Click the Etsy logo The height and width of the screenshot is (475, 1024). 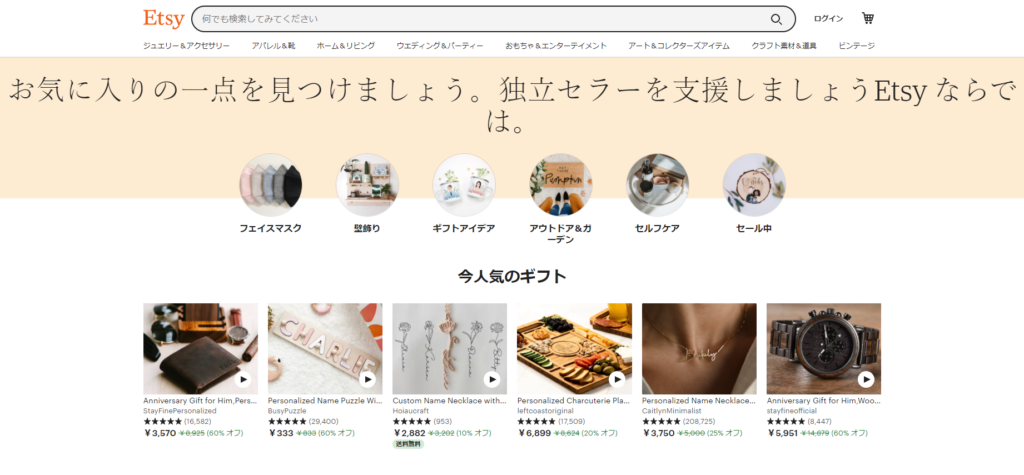(x=164, y=18)
